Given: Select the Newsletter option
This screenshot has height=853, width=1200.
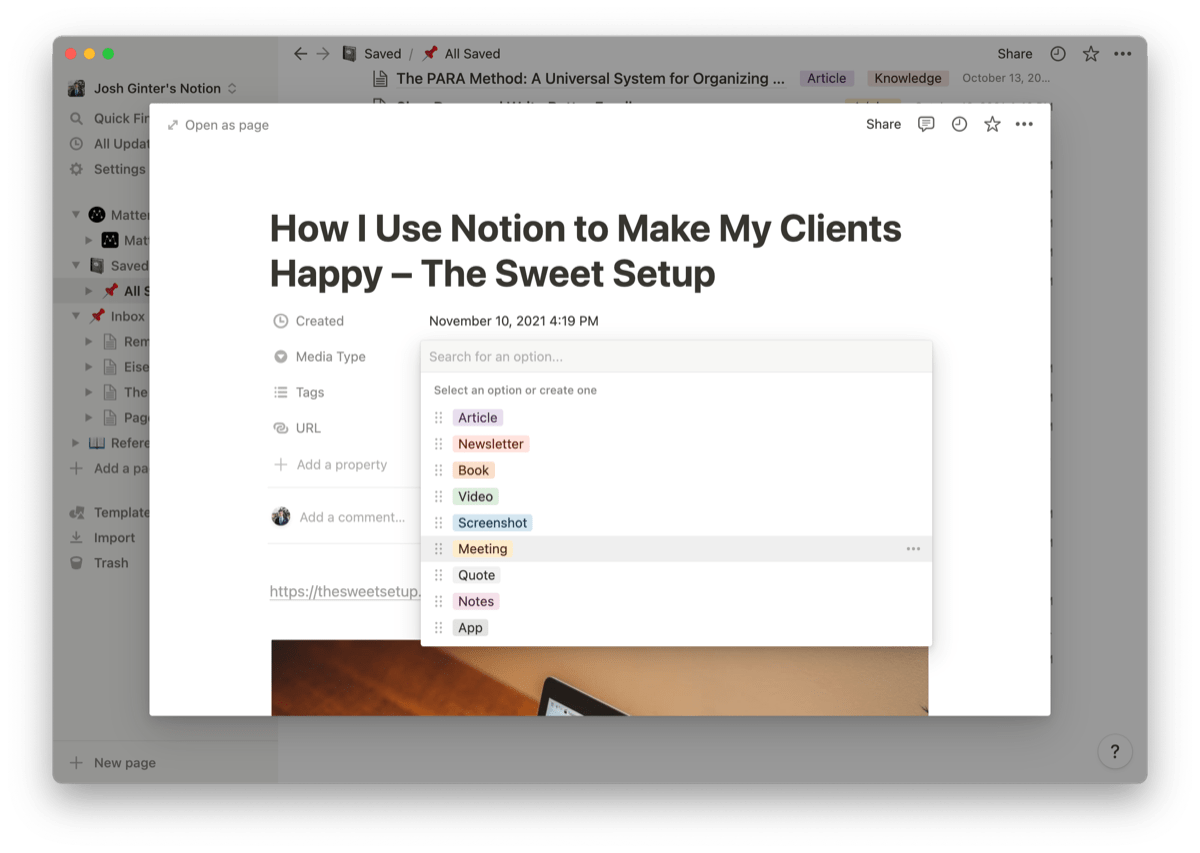Looking at the screenshot, I should pyautogui.click(x=491, y=444).
